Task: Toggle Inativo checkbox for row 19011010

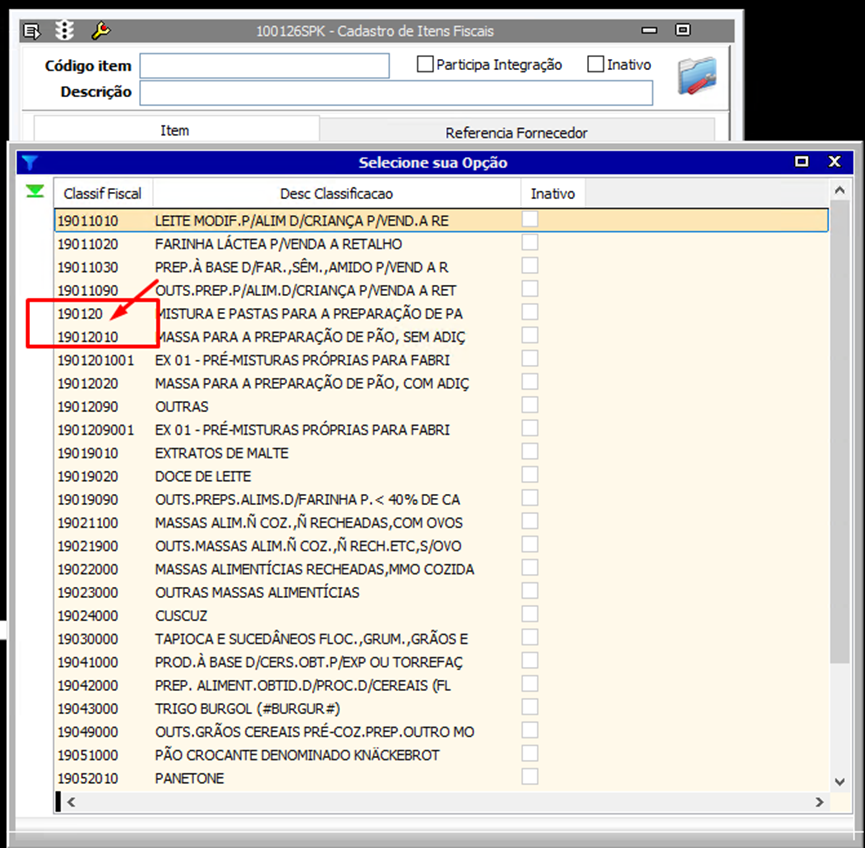Action: click(530, 220)
